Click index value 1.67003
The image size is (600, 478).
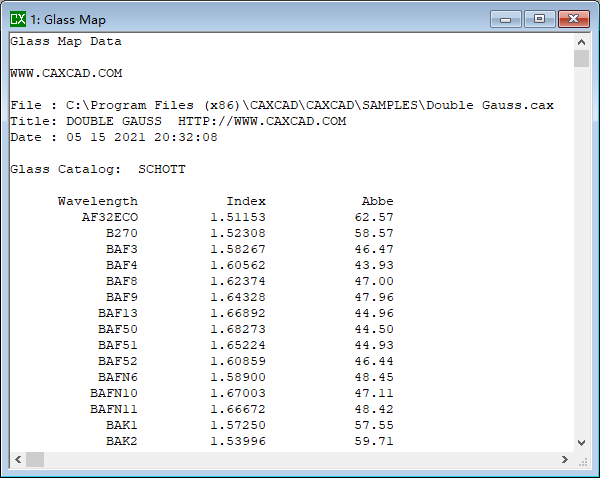click(238, 393)
